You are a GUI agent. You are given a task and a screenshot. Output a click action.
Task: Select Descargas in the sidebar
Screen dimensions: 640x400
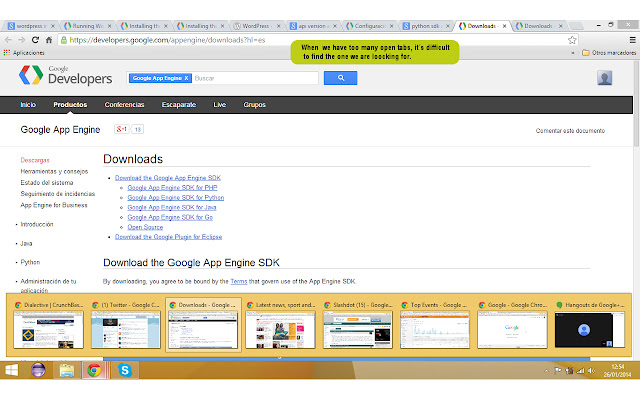pos(35,160)
